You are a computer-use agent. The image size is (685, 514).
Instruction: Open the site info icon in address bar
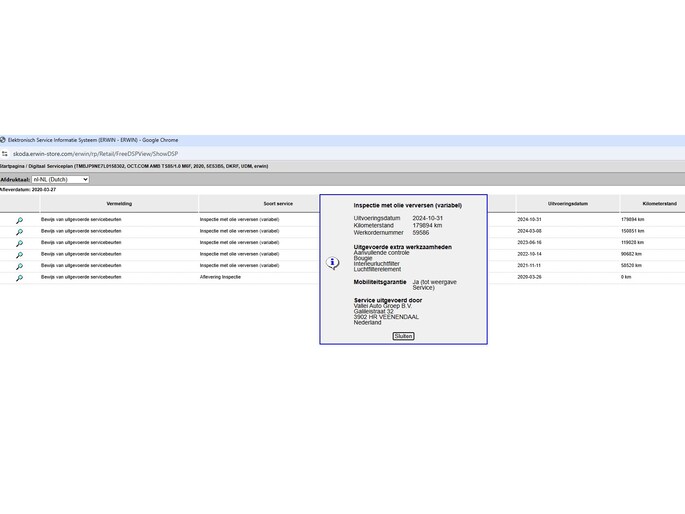tap(5, 154)
